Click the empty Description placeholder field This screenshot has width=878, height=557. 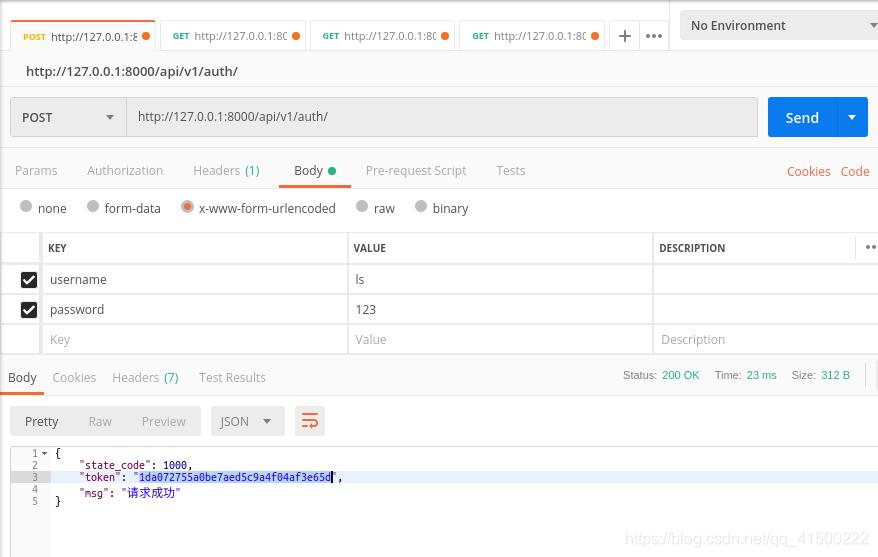[x=765, y=340]
